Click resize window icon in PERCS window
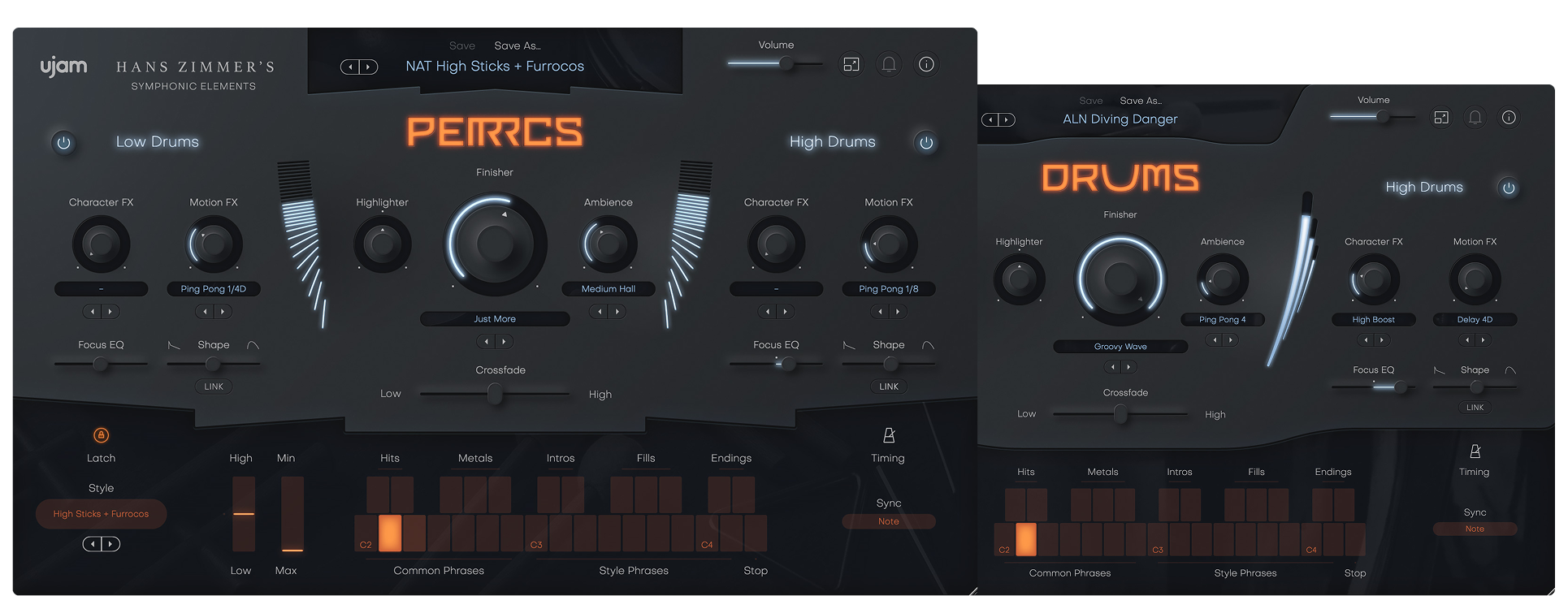 (851, 64)
